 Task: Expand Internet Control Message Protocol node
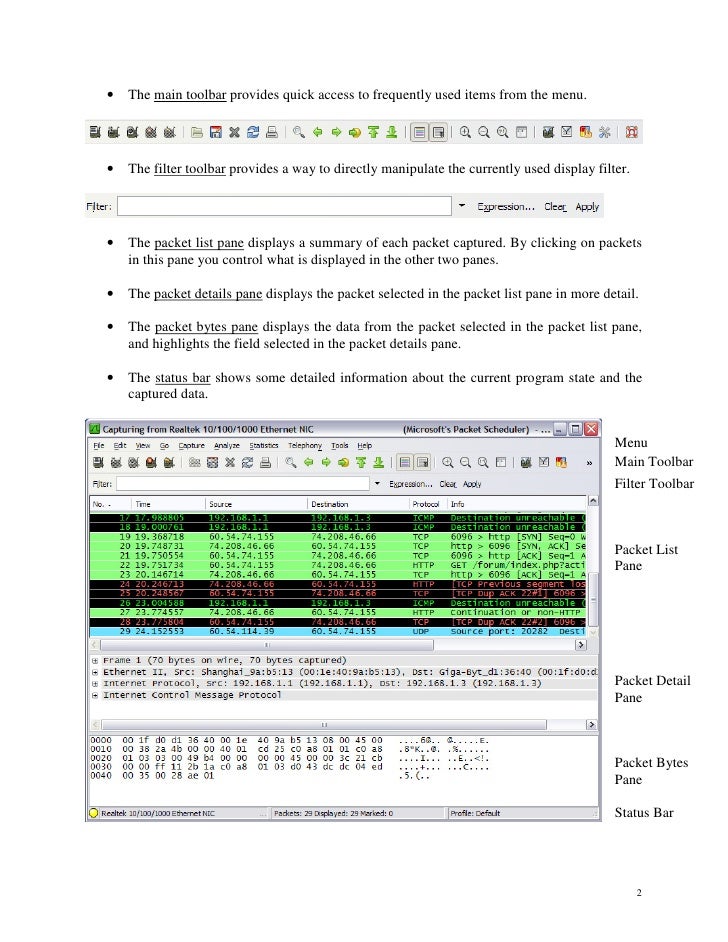pyautogui.click(x=95, y=695)
